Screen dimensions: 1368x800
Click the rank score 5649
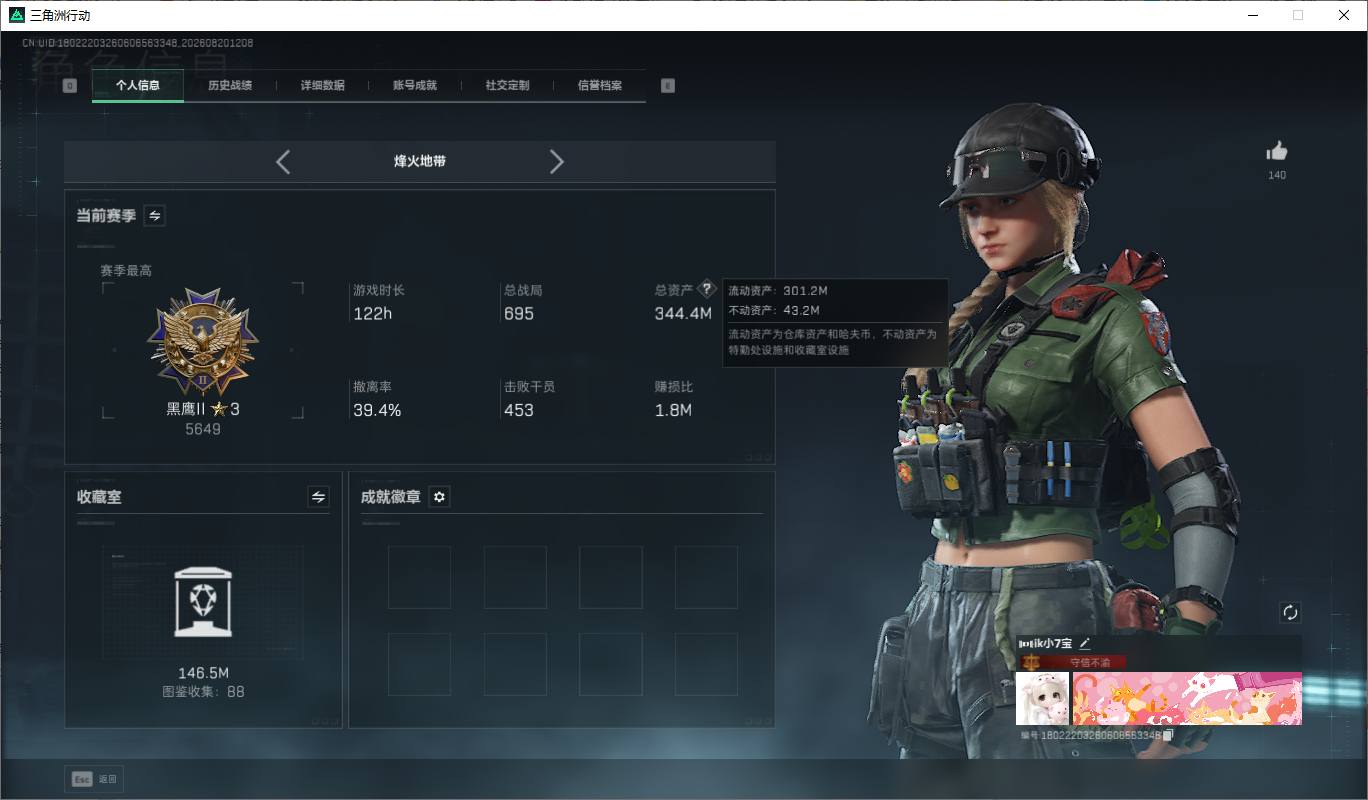[x=203, y=429]
